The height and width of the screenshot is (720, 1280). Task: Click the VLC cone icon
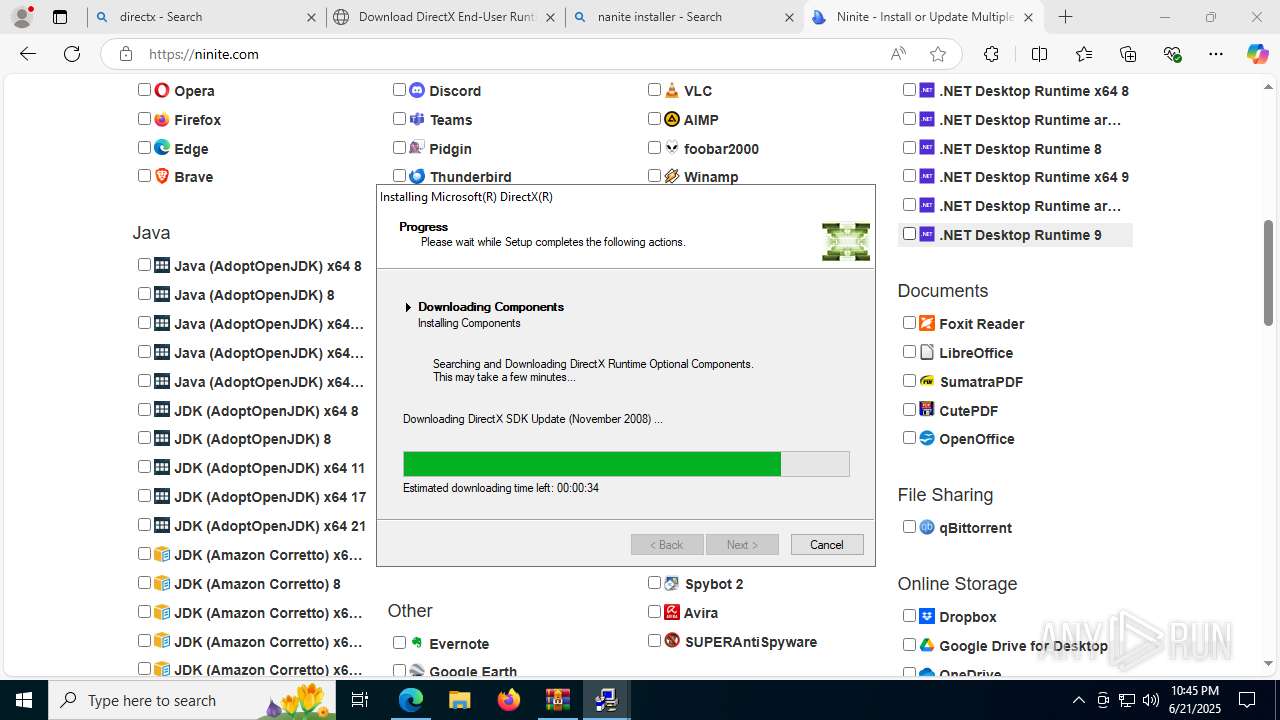coord(672,90)
